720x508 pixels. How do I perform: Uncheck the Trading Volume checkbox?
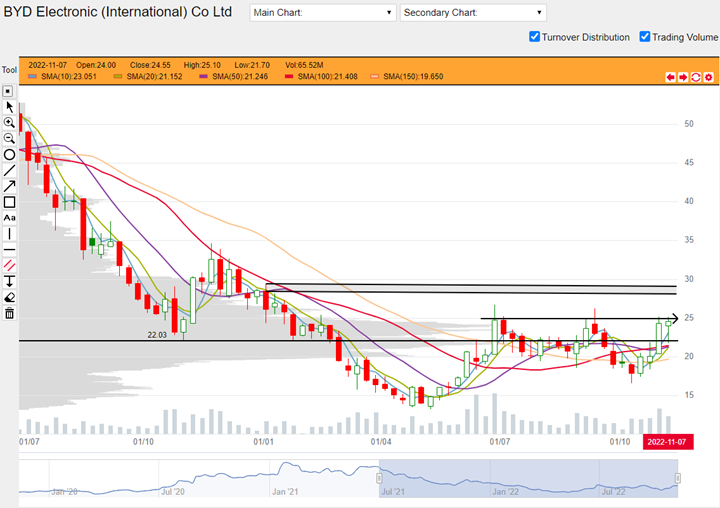click(645, 37)
